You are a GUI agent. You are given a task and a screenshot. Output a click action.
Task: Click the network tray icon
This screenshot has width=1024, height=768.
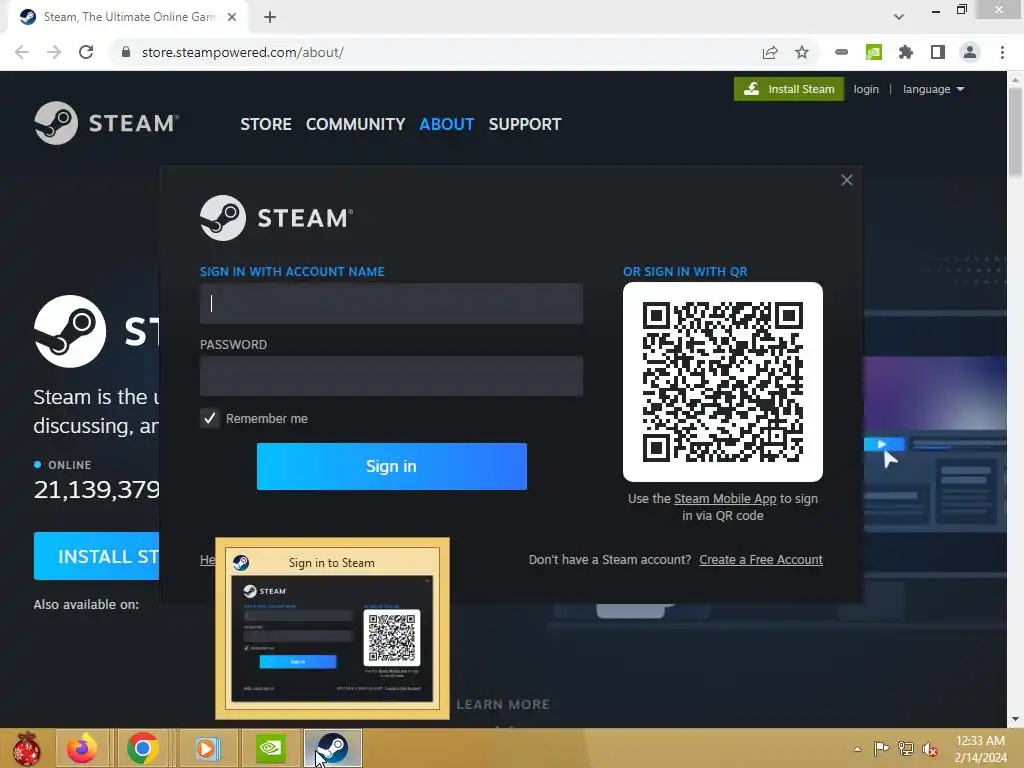pyautogui.click(x=906, y=749)
